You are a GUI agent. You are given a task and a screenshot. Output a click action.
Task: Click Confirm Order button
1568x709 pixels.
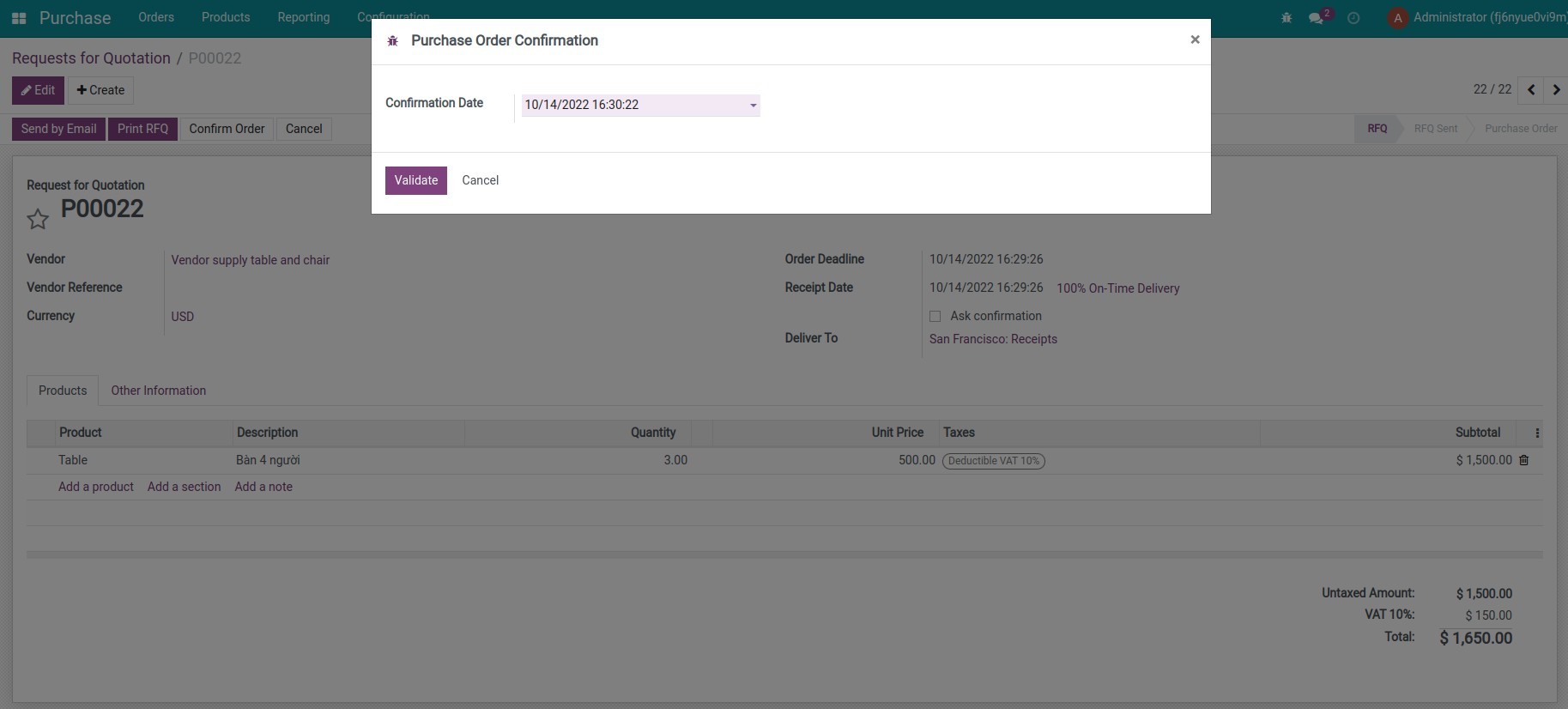(x=227, y=129)
